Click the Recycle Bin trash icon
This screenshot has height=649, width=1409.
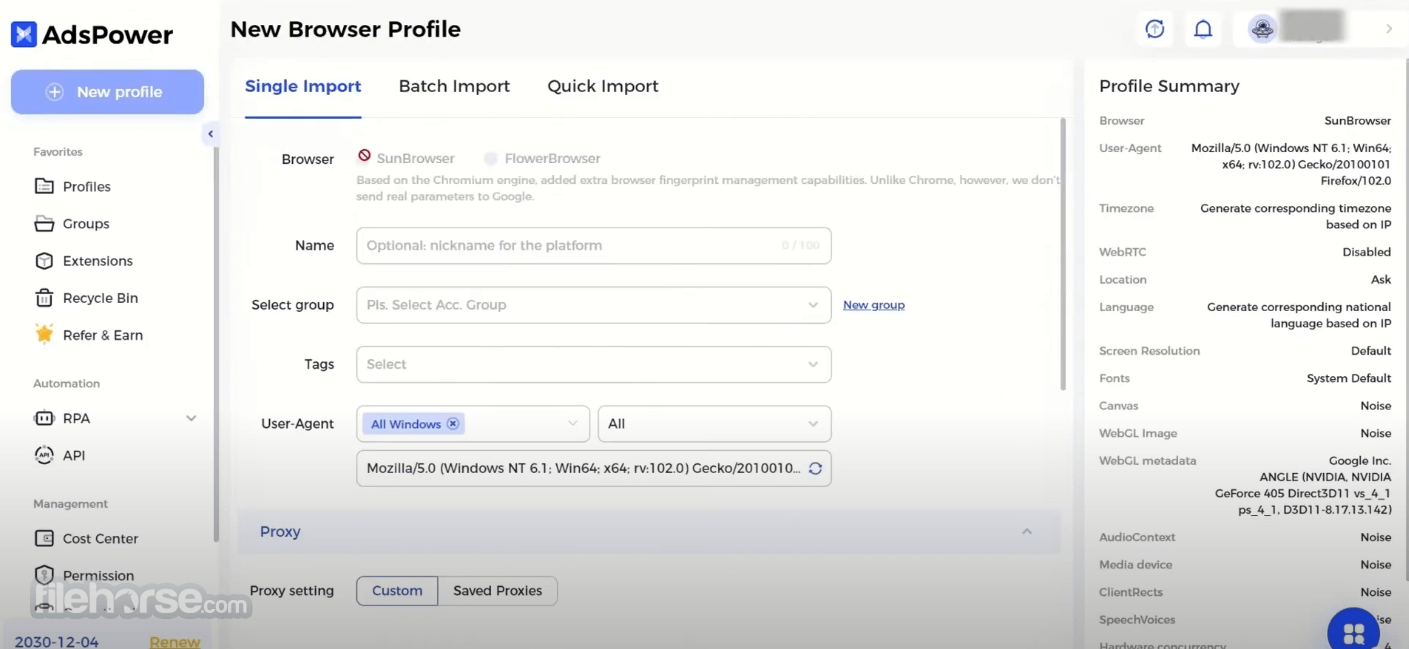click(x=44, y=298)
